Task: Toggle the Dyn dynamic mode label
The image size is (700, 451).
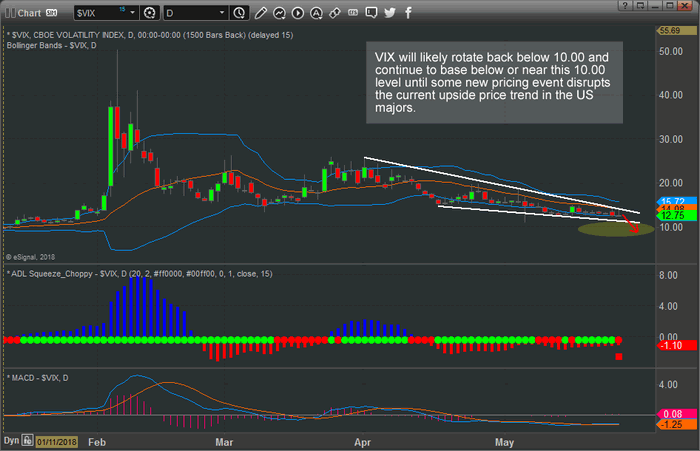Action: [10, 439]
